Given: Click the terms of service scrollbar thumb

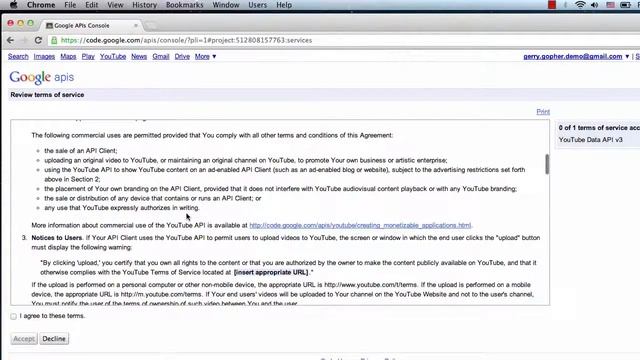Looking at the screenshot, I should tap(547, 164).
